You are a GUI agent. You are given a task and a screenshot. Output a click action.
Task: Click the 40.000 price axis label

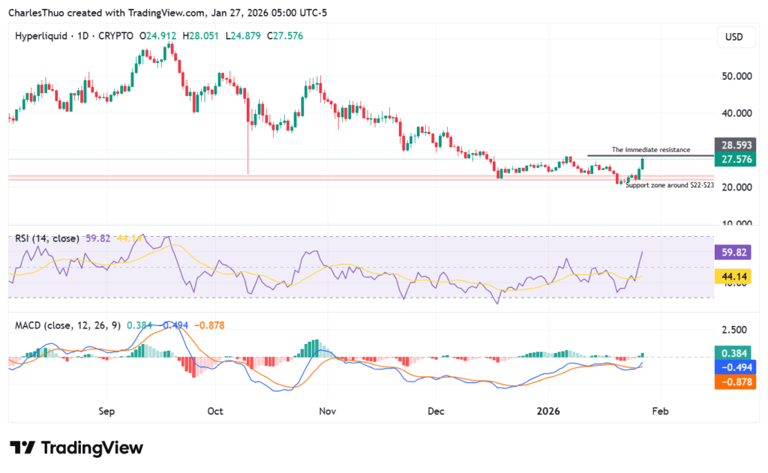coord(737,113)
